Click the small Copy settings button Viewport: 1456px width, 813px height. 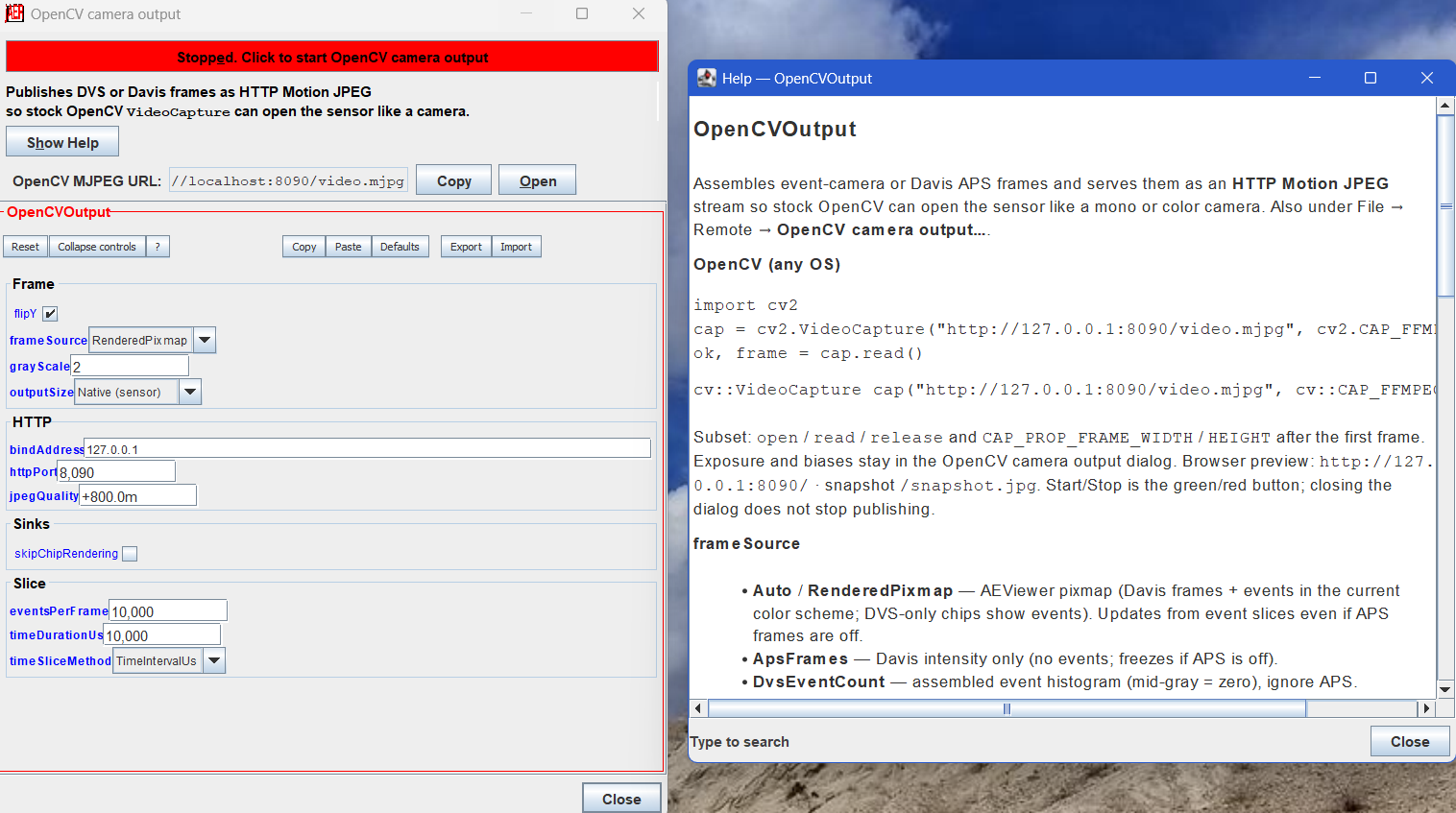click(x=304, y=247)
